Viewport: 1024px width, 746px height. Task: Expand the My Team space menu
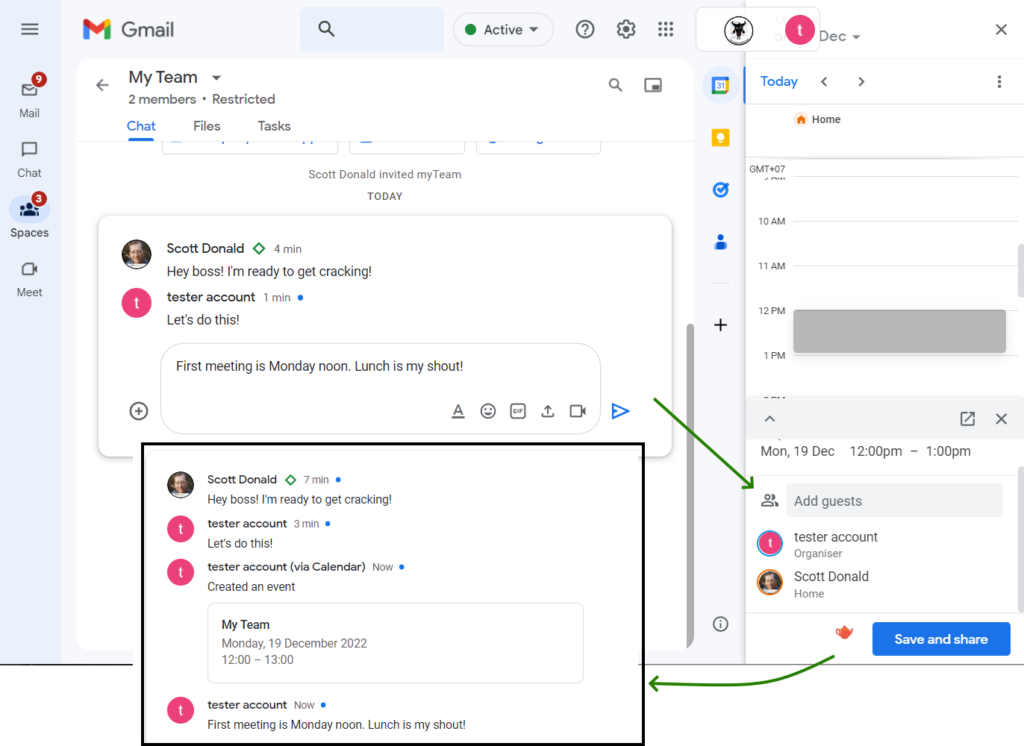coord(218,77)
